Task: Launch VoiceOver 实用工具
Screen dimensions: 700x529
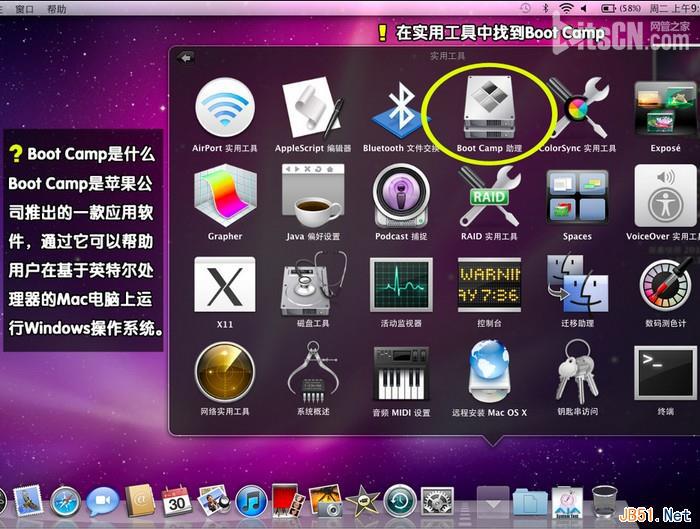Action: (x=665, y=196)
